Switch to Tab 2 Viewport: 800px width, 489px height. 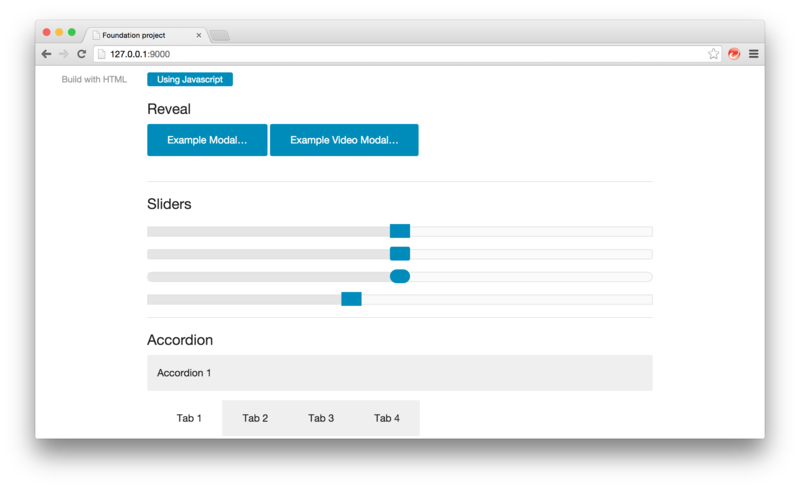pos(255,418)
